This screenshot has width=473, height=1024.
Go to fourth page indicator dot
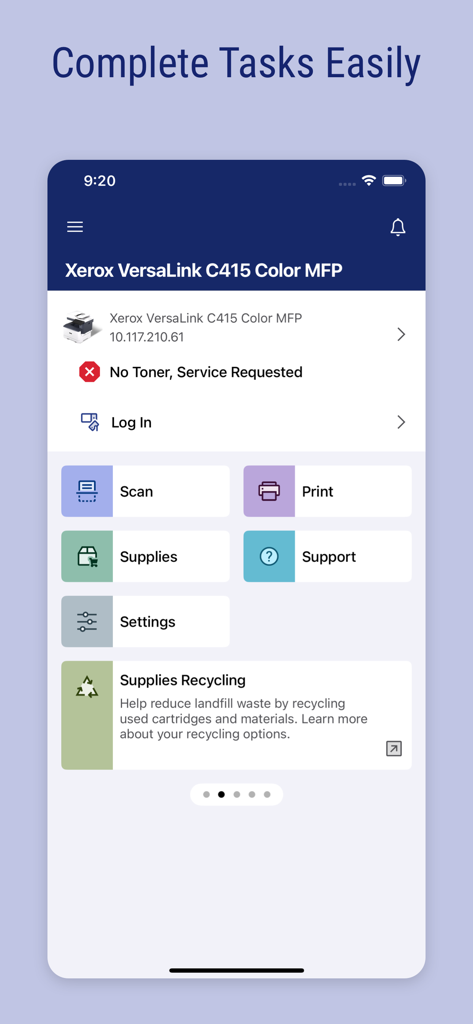[x=252, y=795]
